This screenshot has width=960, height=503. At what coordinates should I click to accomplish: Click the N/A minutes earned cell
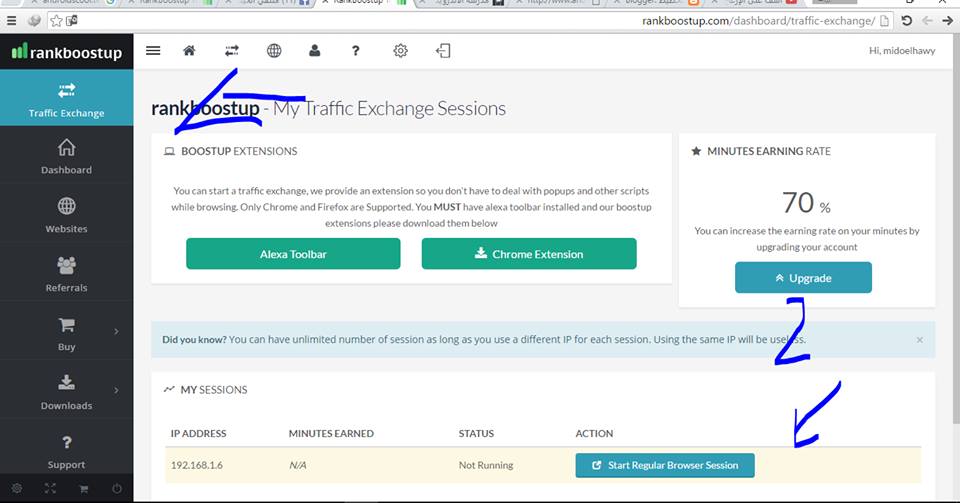298,465
